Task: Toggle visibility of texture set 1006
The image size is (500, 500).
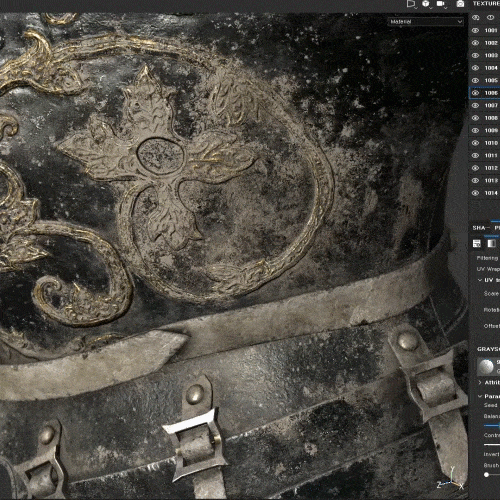Action: pos(476,93)
